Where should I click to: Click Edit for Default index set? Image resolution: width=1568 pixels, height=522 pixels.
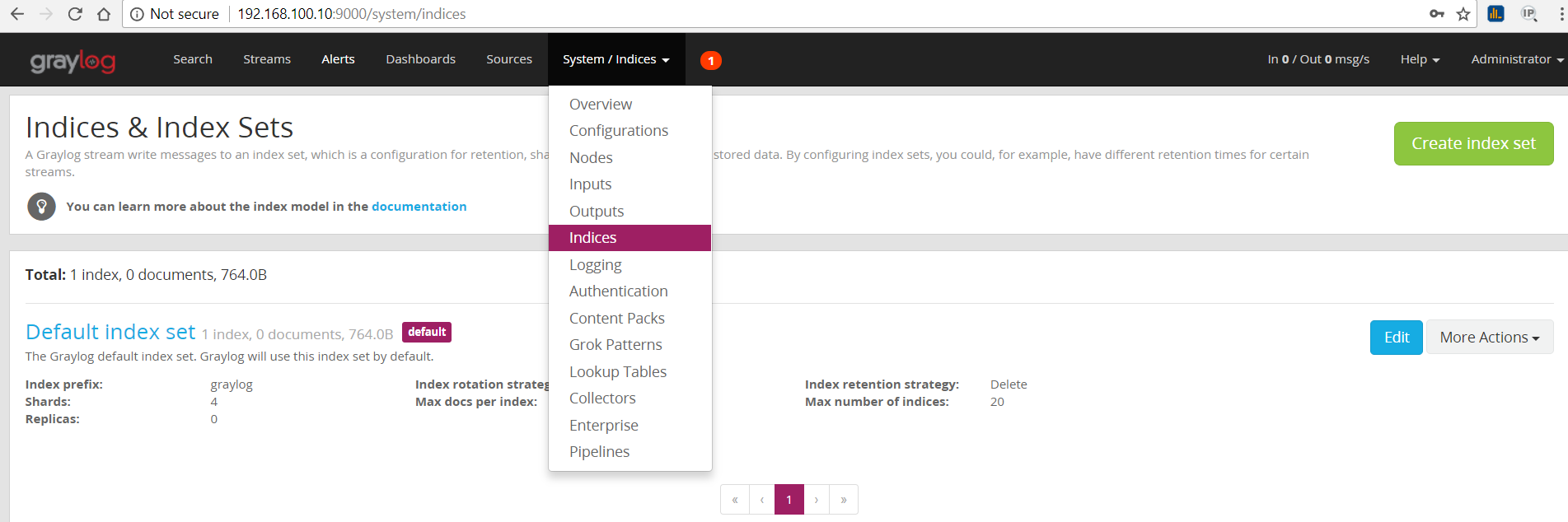point(1396,338)
